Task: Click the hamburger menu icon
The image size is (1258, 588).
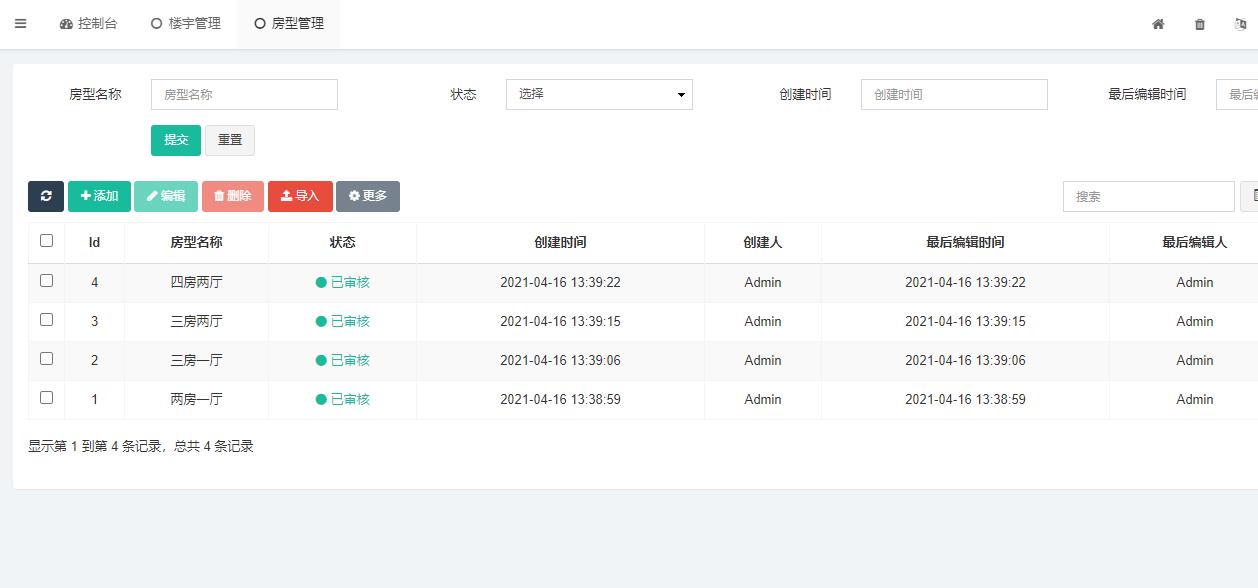Action: 20,24
